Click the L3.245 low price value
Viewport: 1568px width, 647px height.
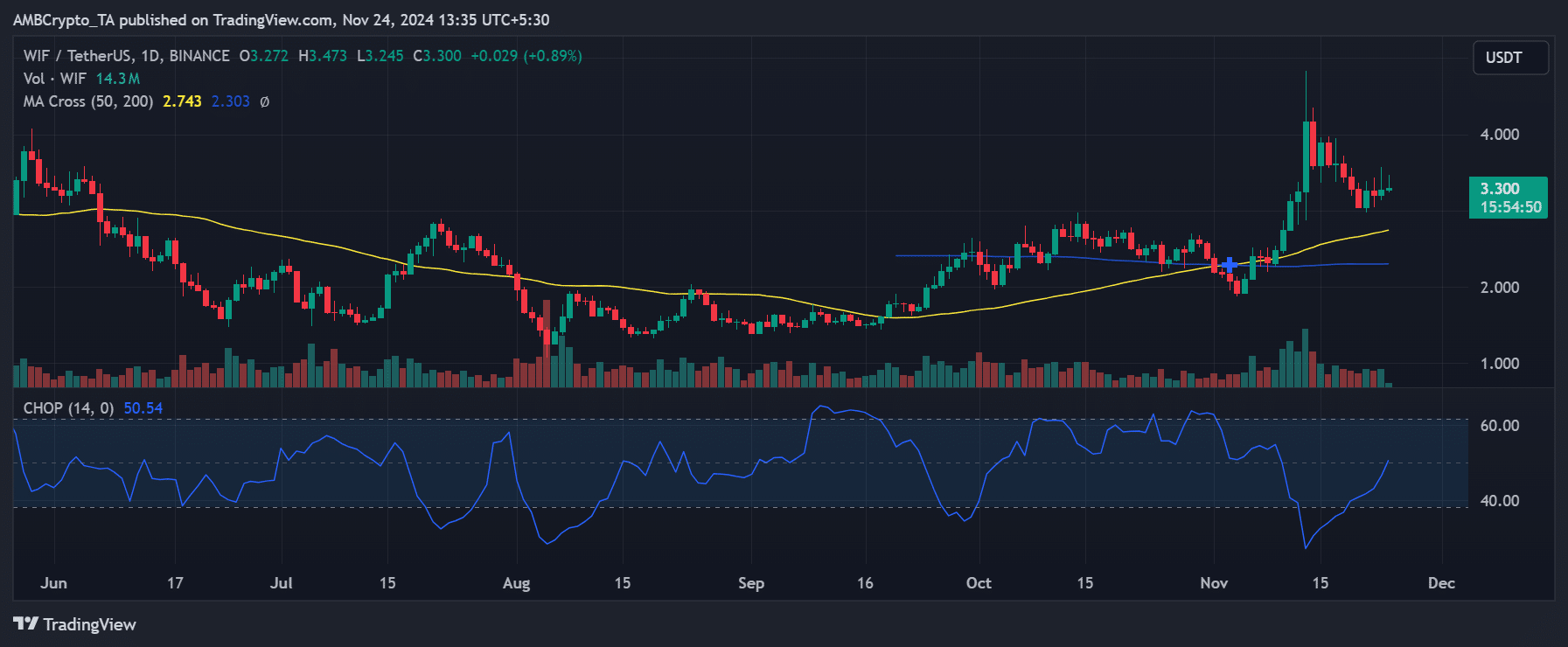coord(380,56)
